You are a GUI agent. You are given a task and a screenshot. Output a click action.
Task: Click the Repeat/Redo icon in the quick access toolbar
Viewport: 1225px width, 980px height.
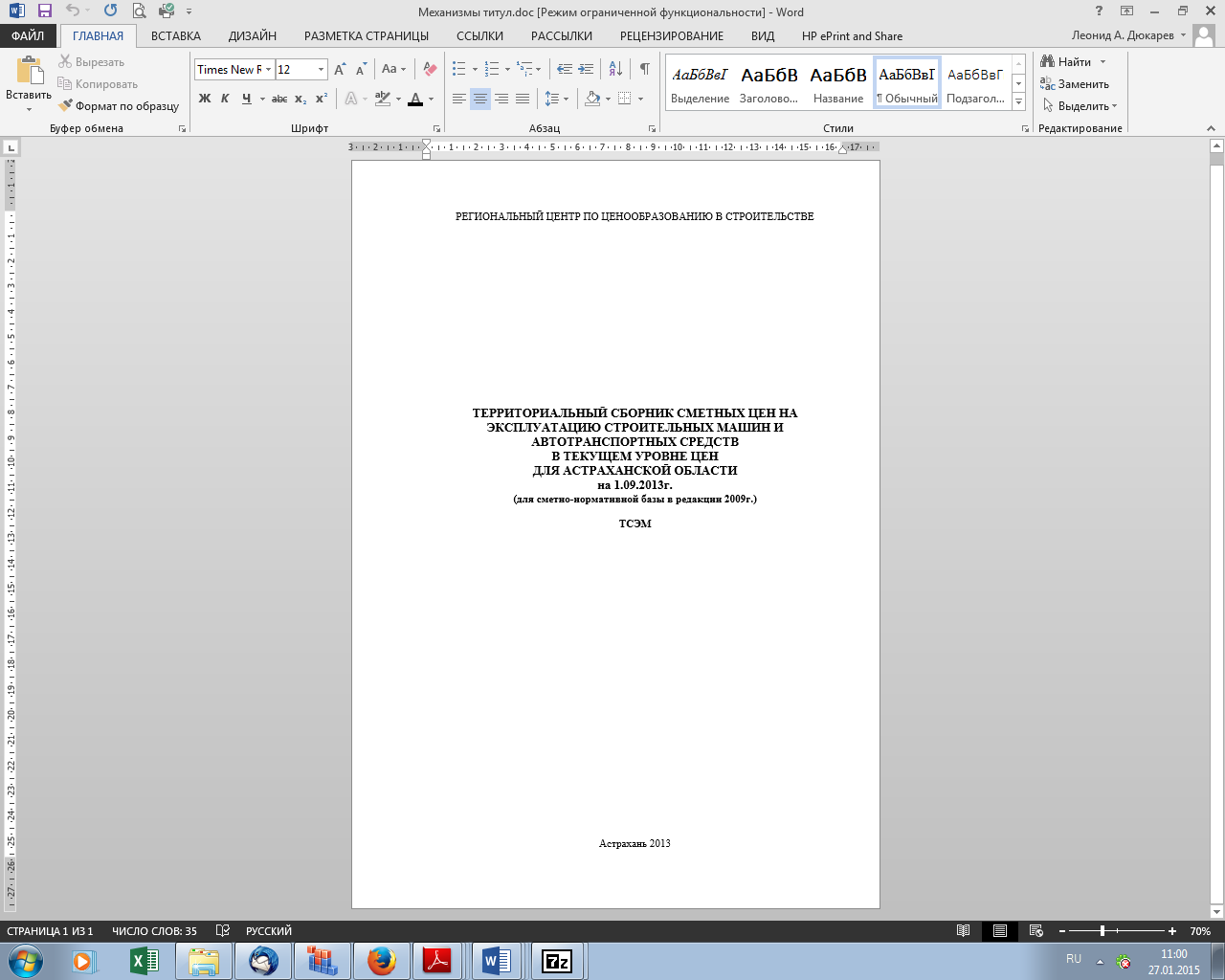pos(111,11)
